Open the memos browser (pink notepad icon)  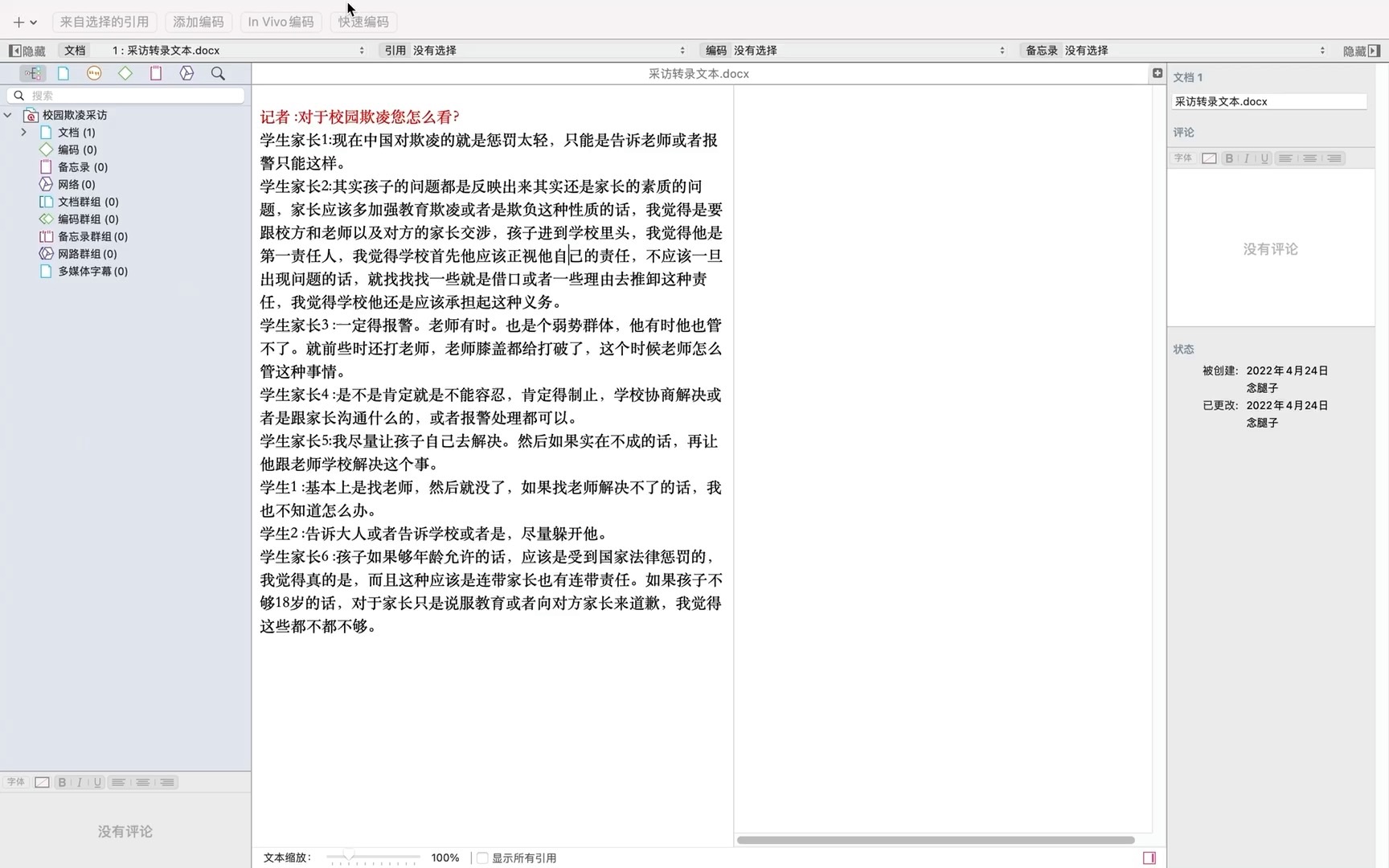pyautogui.click(x=156, y=73)
